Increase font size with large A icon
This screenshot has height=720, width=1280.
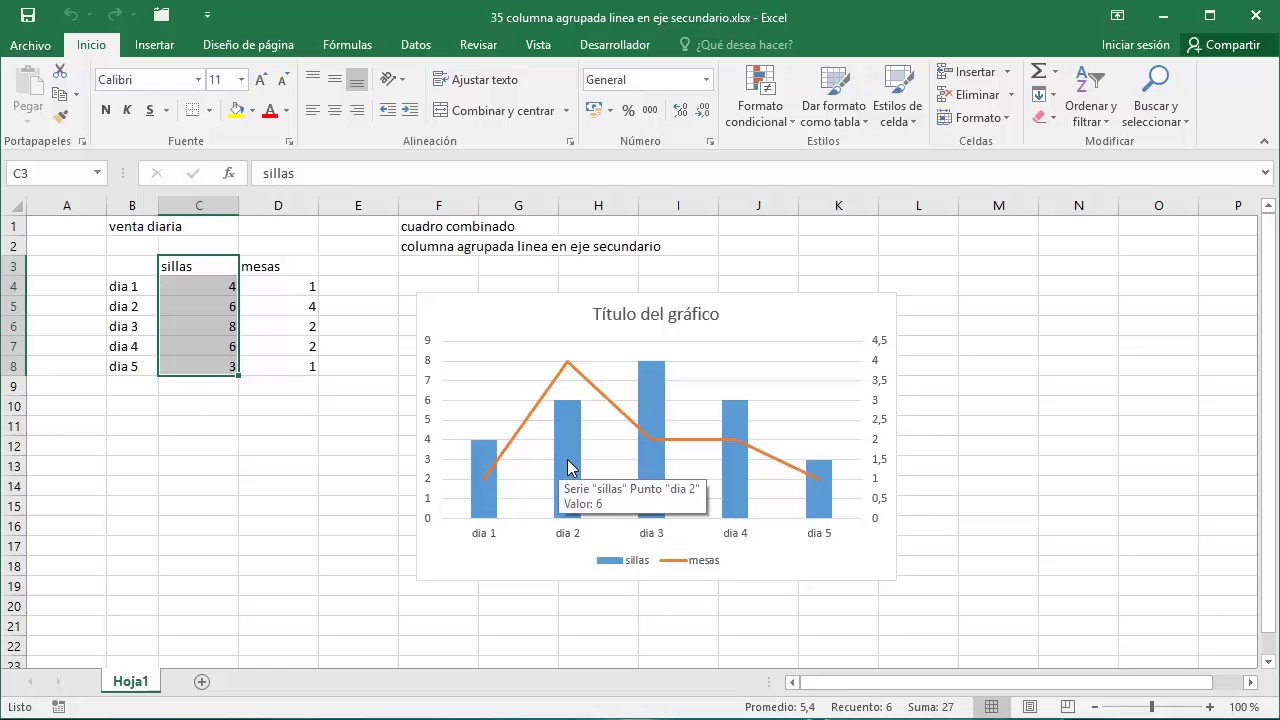coord(261,80)
